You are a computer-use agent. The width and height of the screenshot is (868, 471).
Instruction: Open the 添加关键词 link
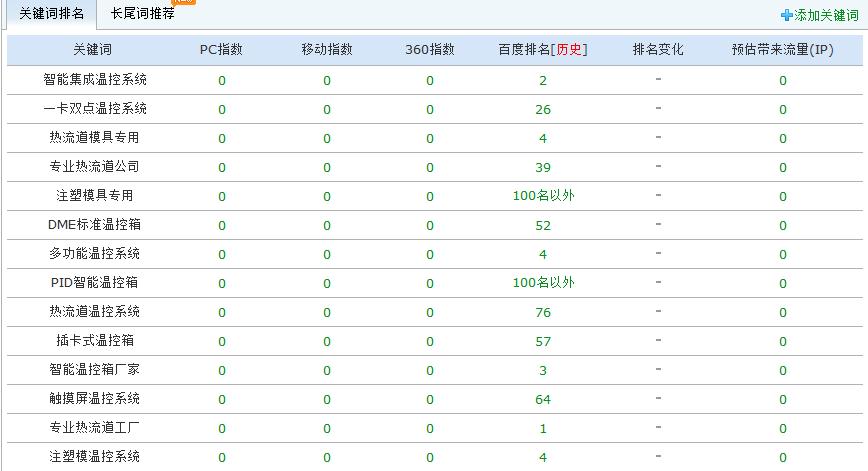[826, 15]
